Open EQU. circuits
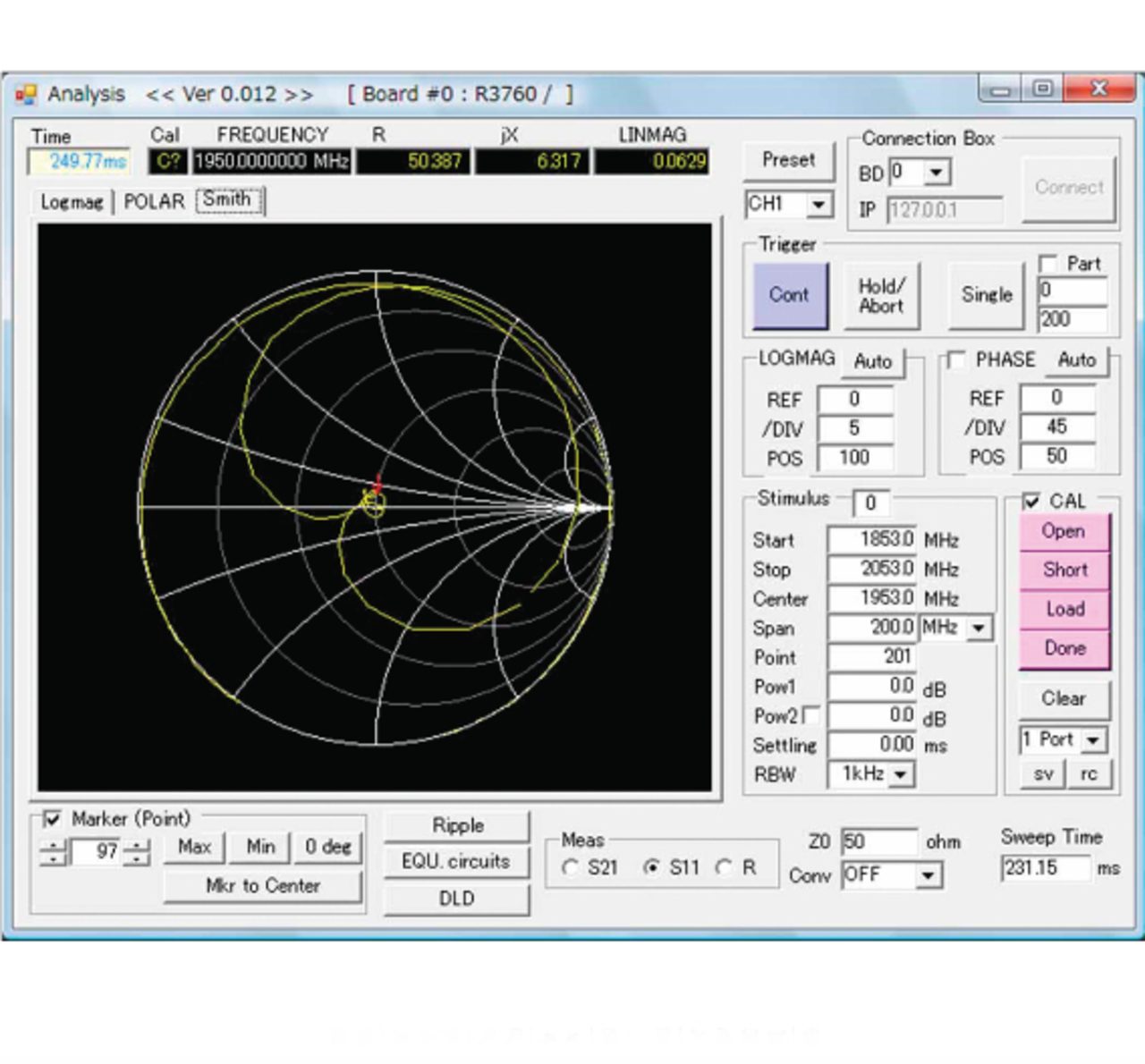This screenshot has height=1064, width=1145. pyautogui.click(x=457, y=862)
